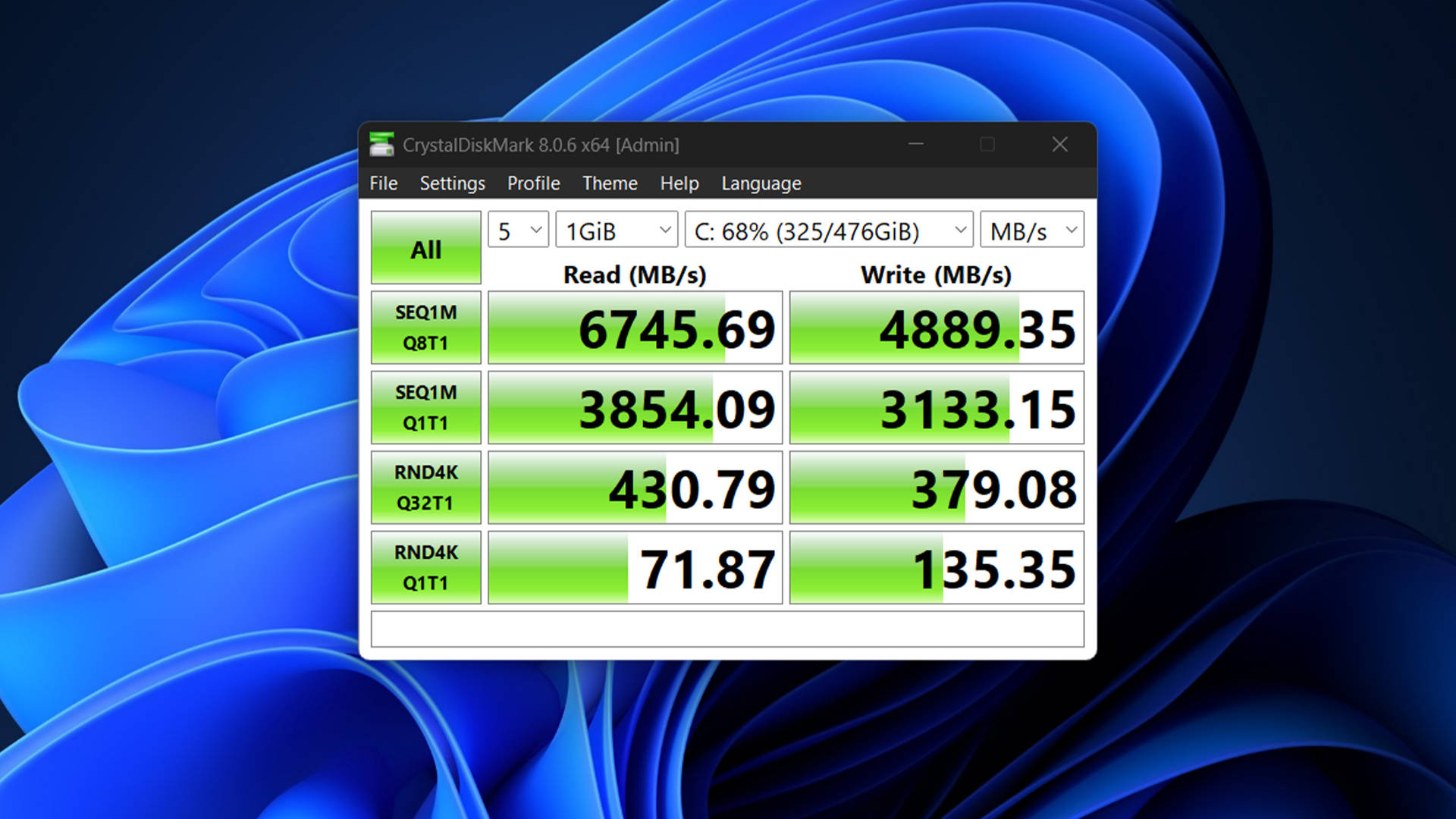1456x819 pixels.
Task: Start the RND4K Q32T1 benchmark
Action: coord(426,488)
